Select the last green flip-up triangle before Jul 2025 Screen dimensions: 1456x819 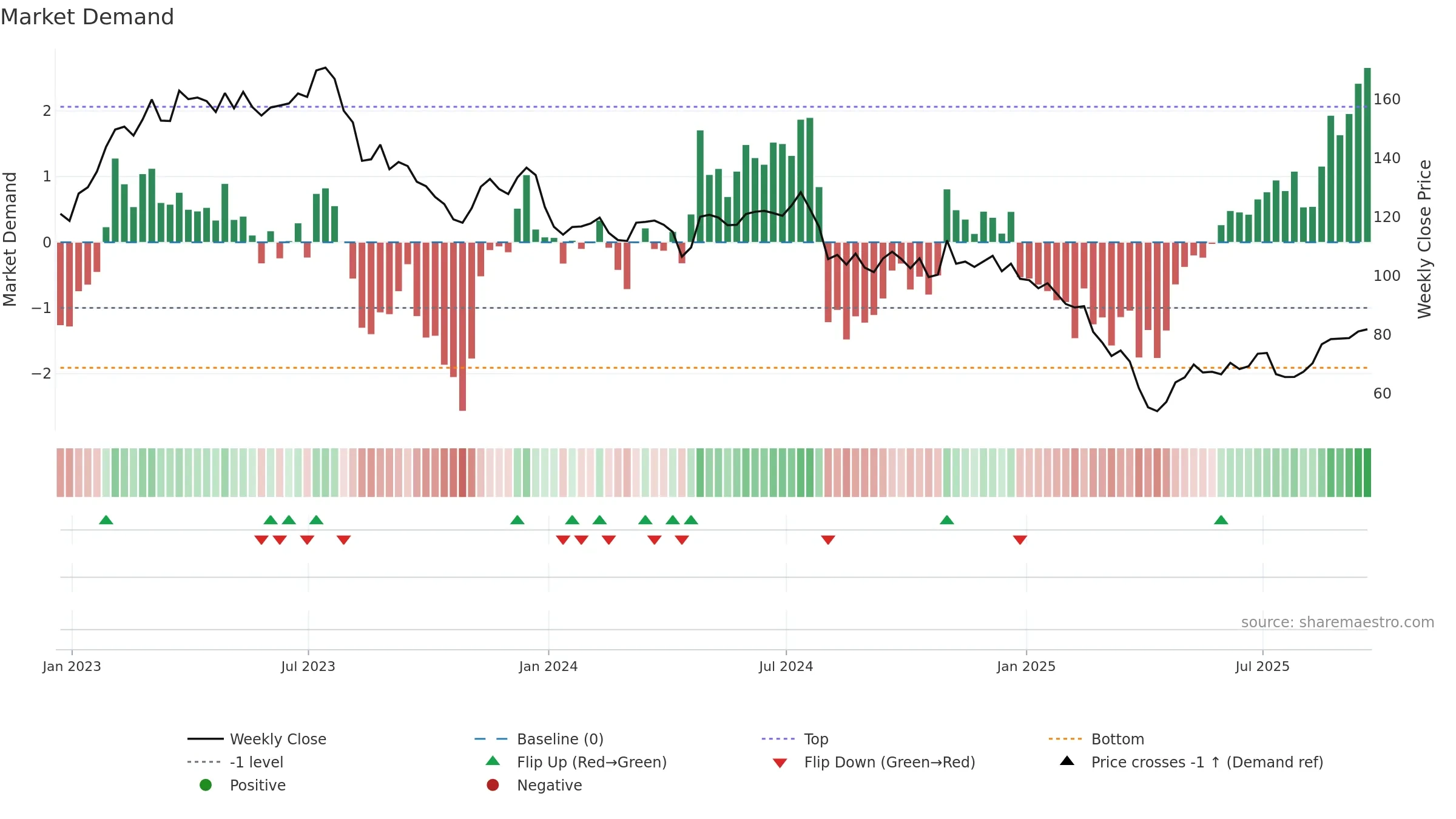(1221, 520)
